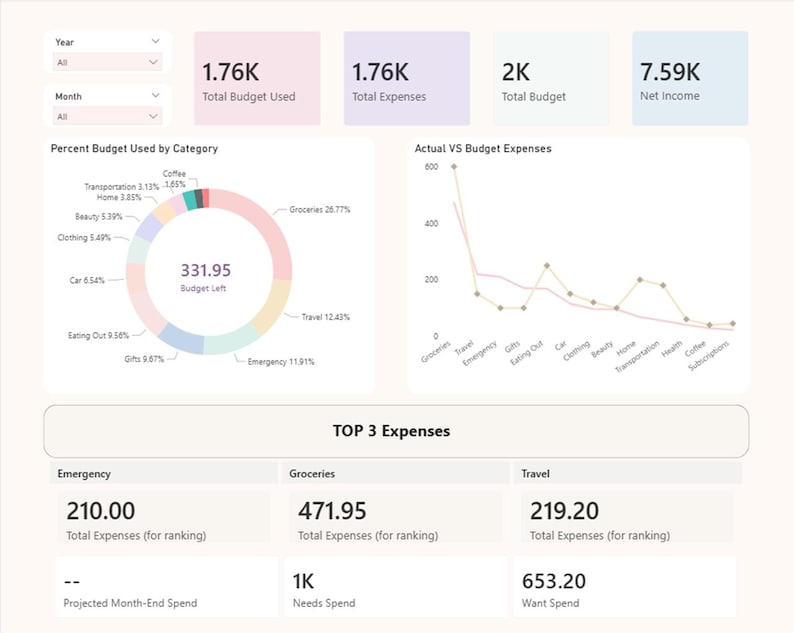
Task: Collapse the Month slicer header chevron
Action: (x=155, y=95)
